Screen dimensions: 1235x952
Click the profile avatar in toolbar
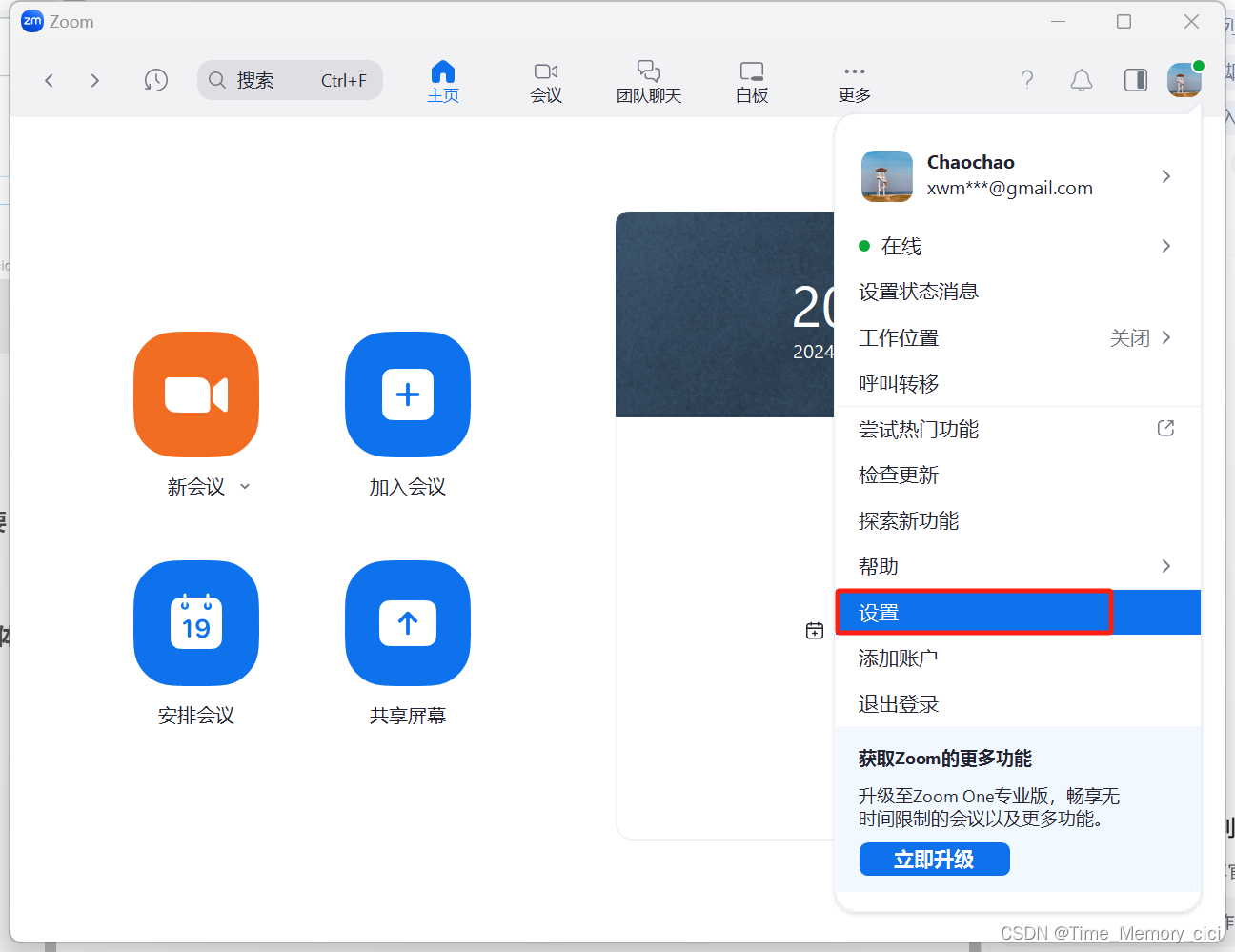(1184, 80)
